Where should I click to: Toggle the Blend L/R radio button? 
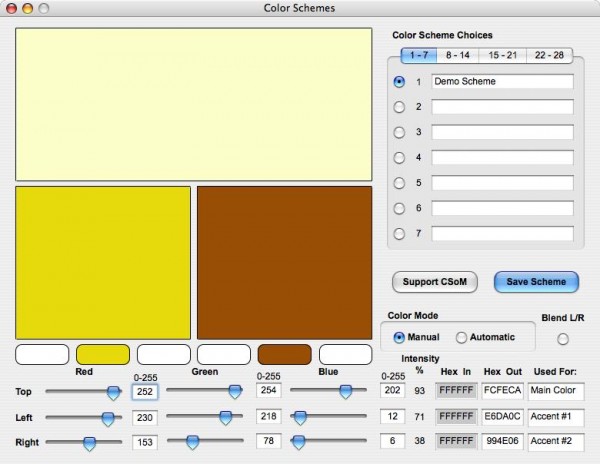click(x=561, y=338)
